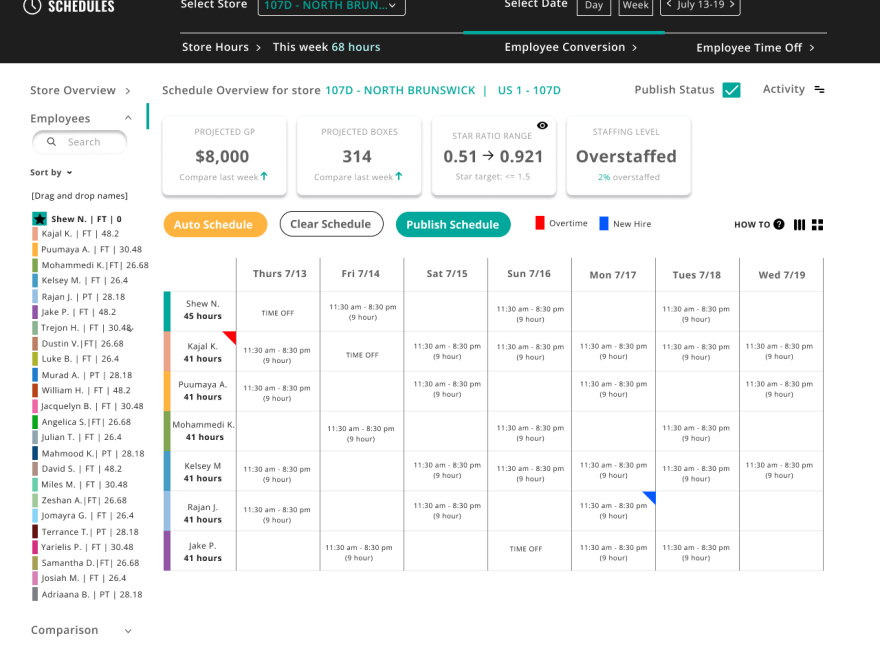This screenshot has width=880, height=660.
Task: Click the red Overtime legend swatch
Action: 540,223
